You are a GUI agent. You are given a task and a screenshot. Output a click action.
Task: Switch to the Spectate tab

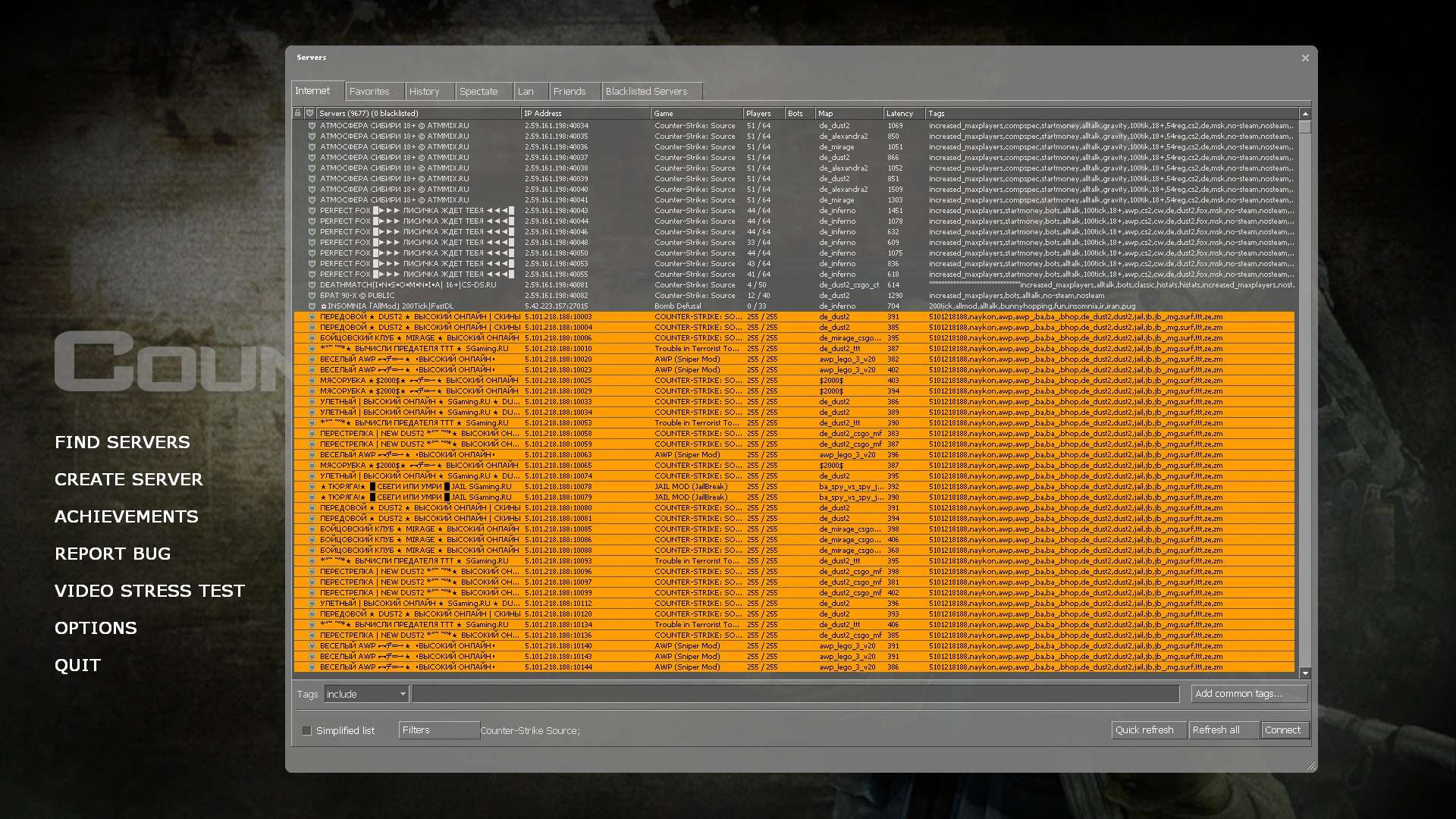click(479, 91)
